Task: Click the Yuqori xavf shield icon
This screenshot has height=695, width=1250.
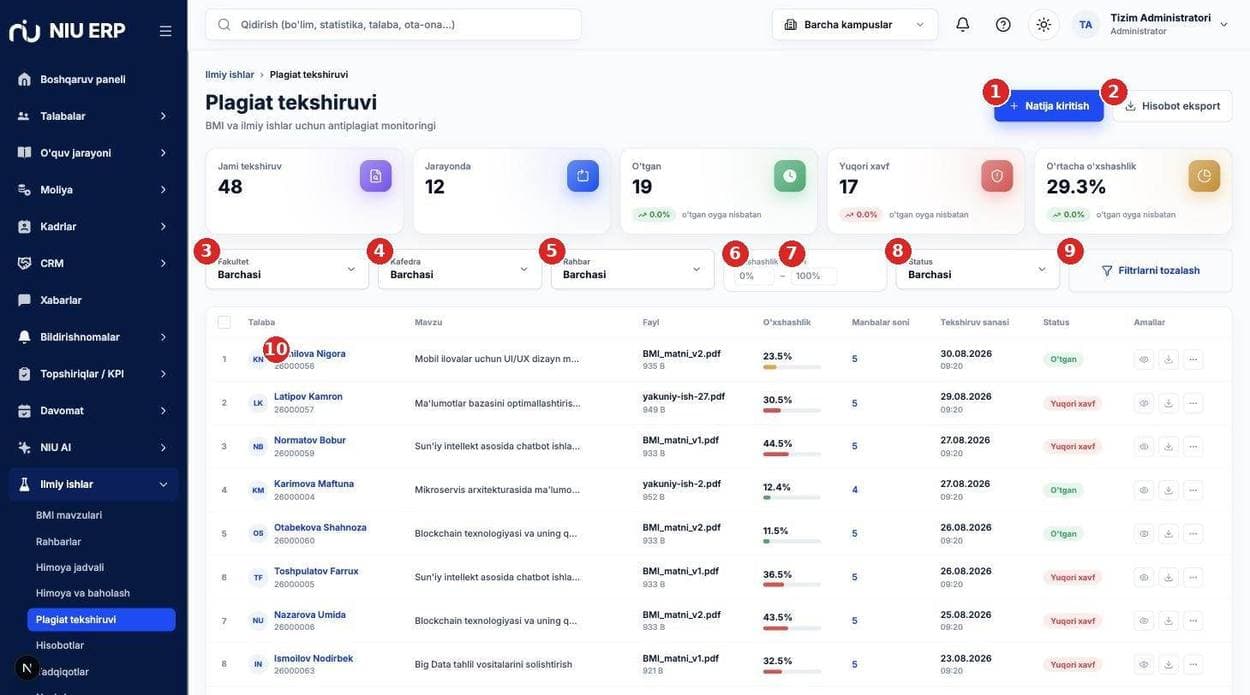Action: pos(997,176)
